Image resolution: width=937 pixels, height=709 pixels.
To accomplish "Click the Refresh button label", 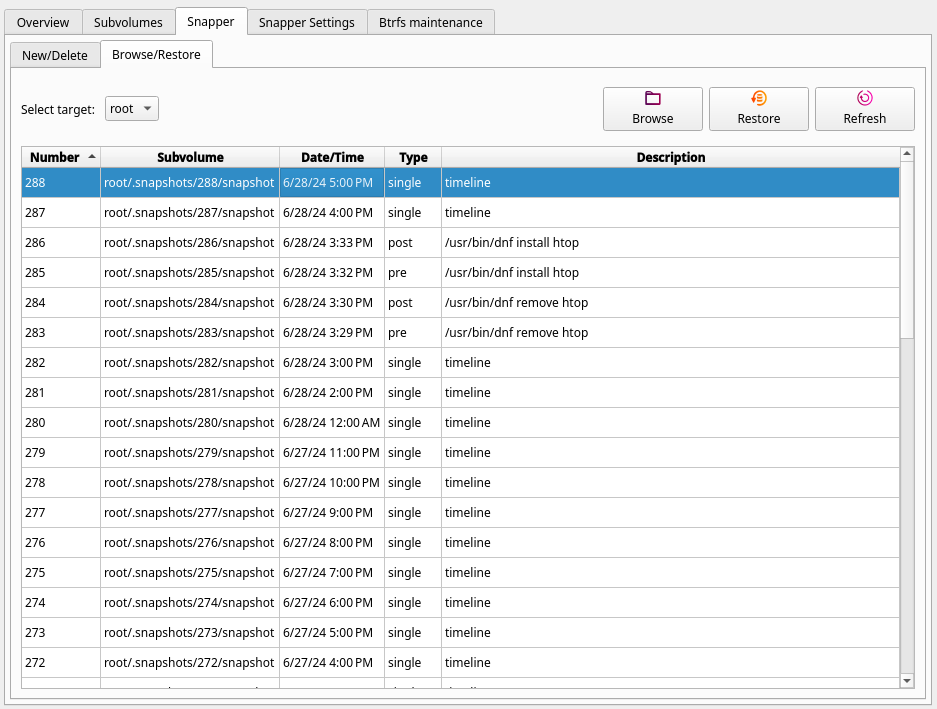I will (865, 118).
